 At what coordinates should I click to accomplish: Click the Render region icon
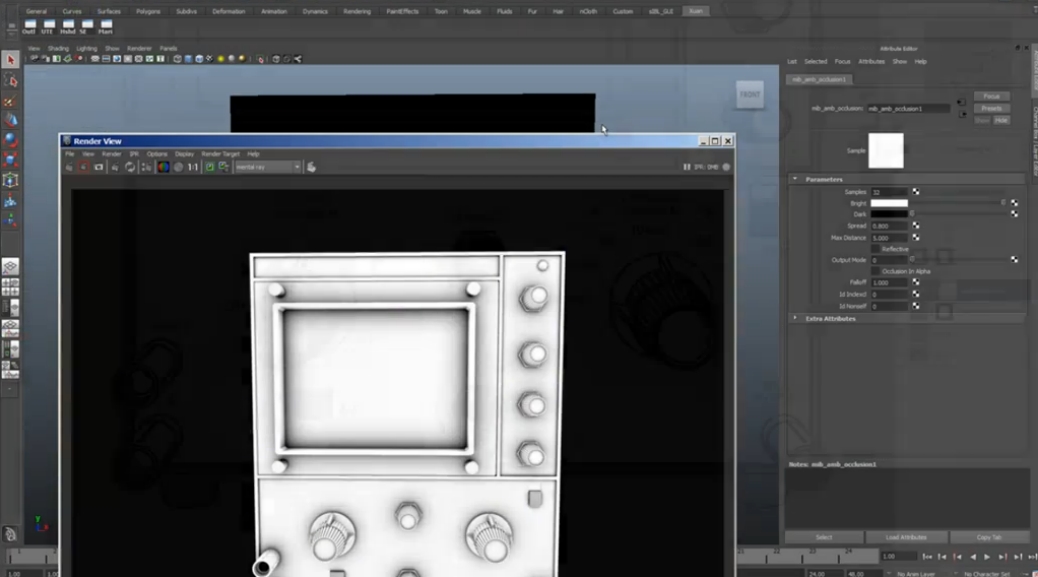(x=83, y=167)
